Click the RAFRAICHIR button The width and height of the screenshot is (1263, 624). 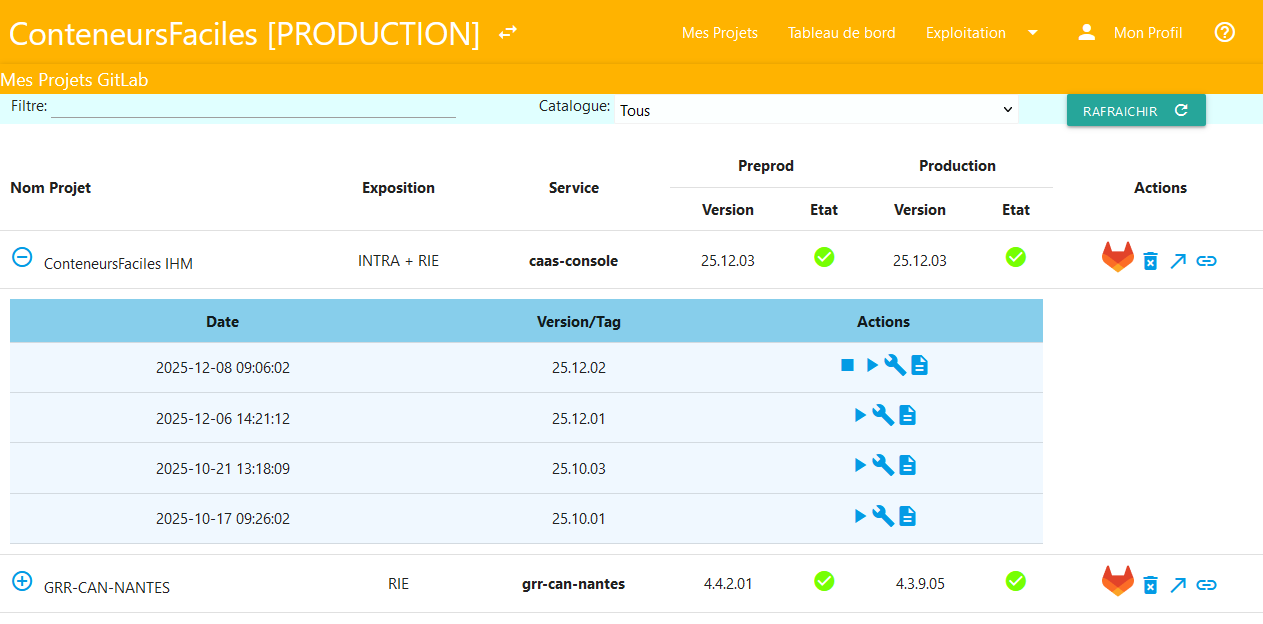[1136, 110]
